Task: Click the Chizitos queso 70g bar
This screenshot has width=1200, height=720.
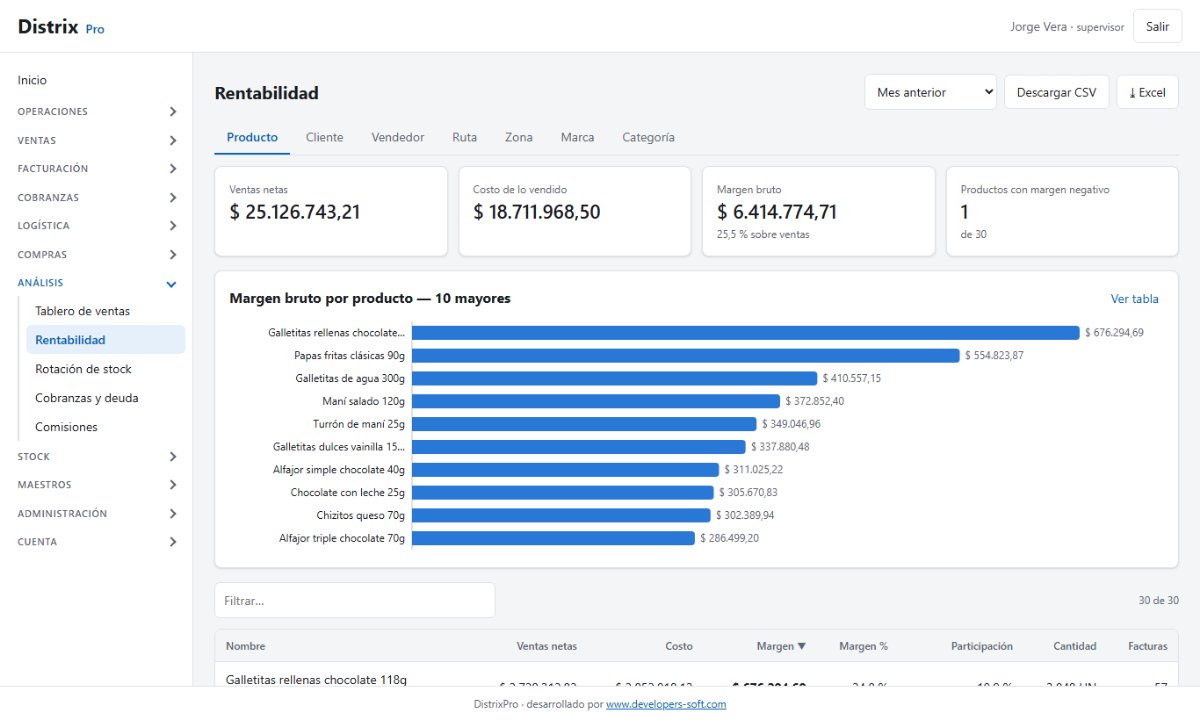Action: 561,515
